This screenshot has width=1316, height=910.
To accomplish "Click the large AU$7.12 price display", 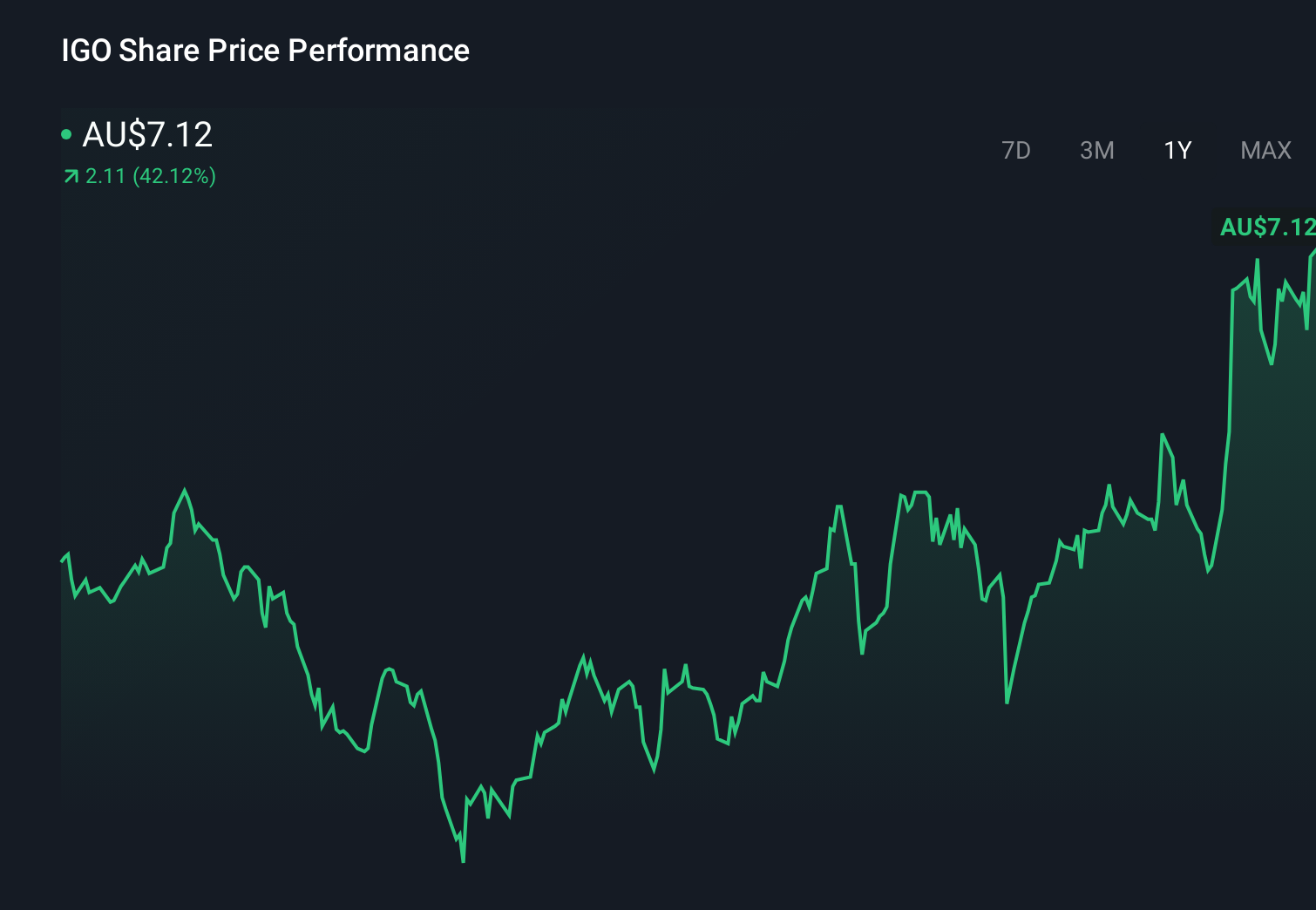I will click(x=146, y=134).
